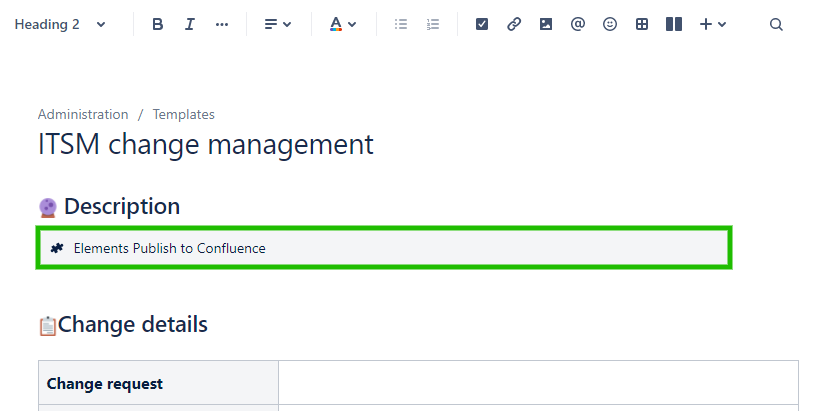The height and width of the screenshot is (411, 813).
Task: Open the Heading 2 text style dropdown
Action: tap(60, 24)
